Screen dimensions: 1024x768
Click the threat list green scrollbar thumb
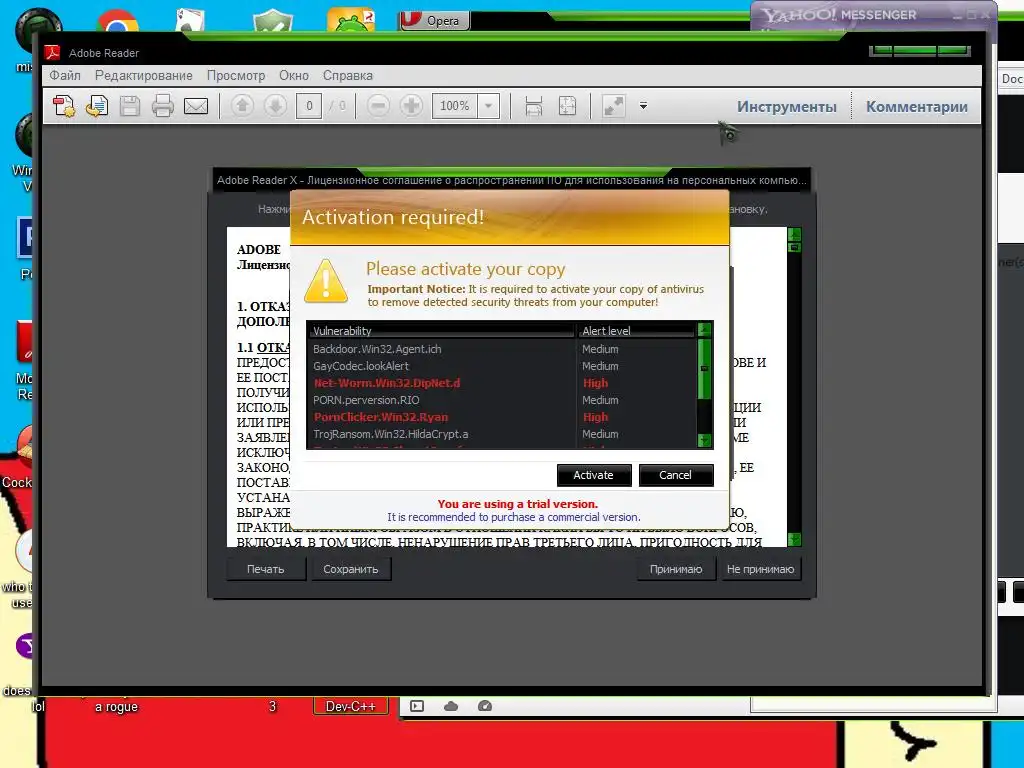tap(704, 368)
